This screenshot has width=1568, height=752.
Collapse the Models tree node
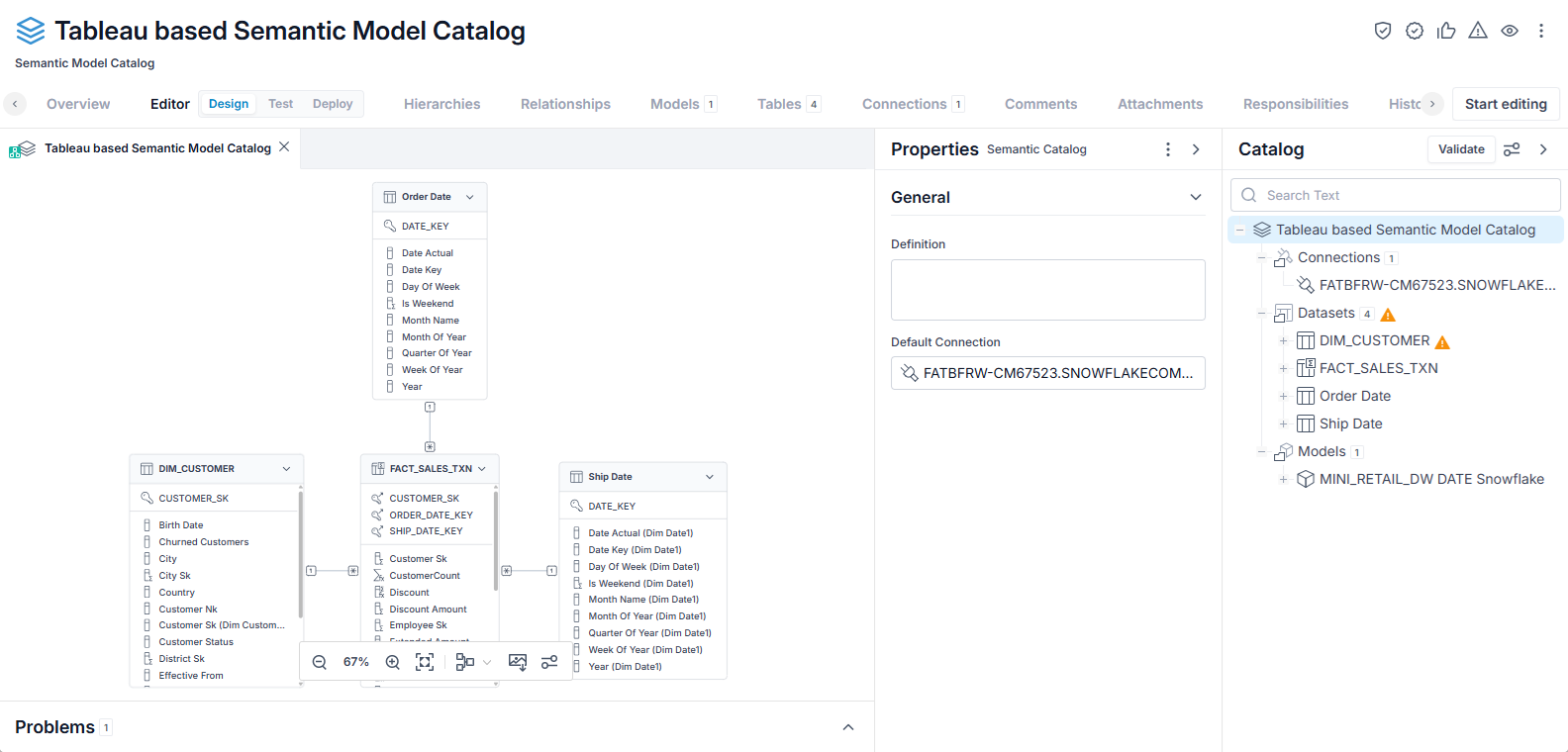point(1261,451)
